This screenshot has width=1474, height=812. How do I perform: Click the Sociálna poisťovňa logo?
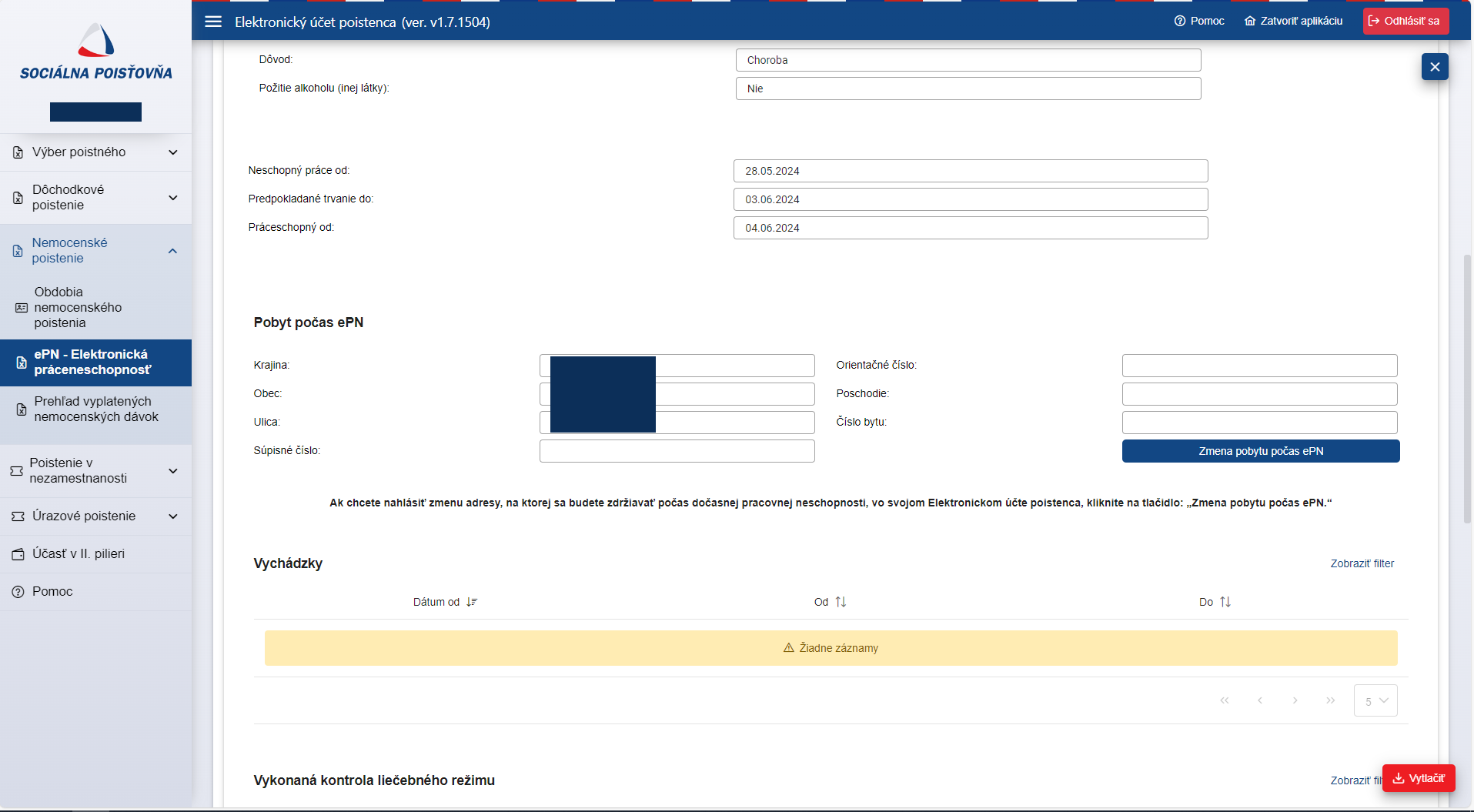click(x=96, y=52)
